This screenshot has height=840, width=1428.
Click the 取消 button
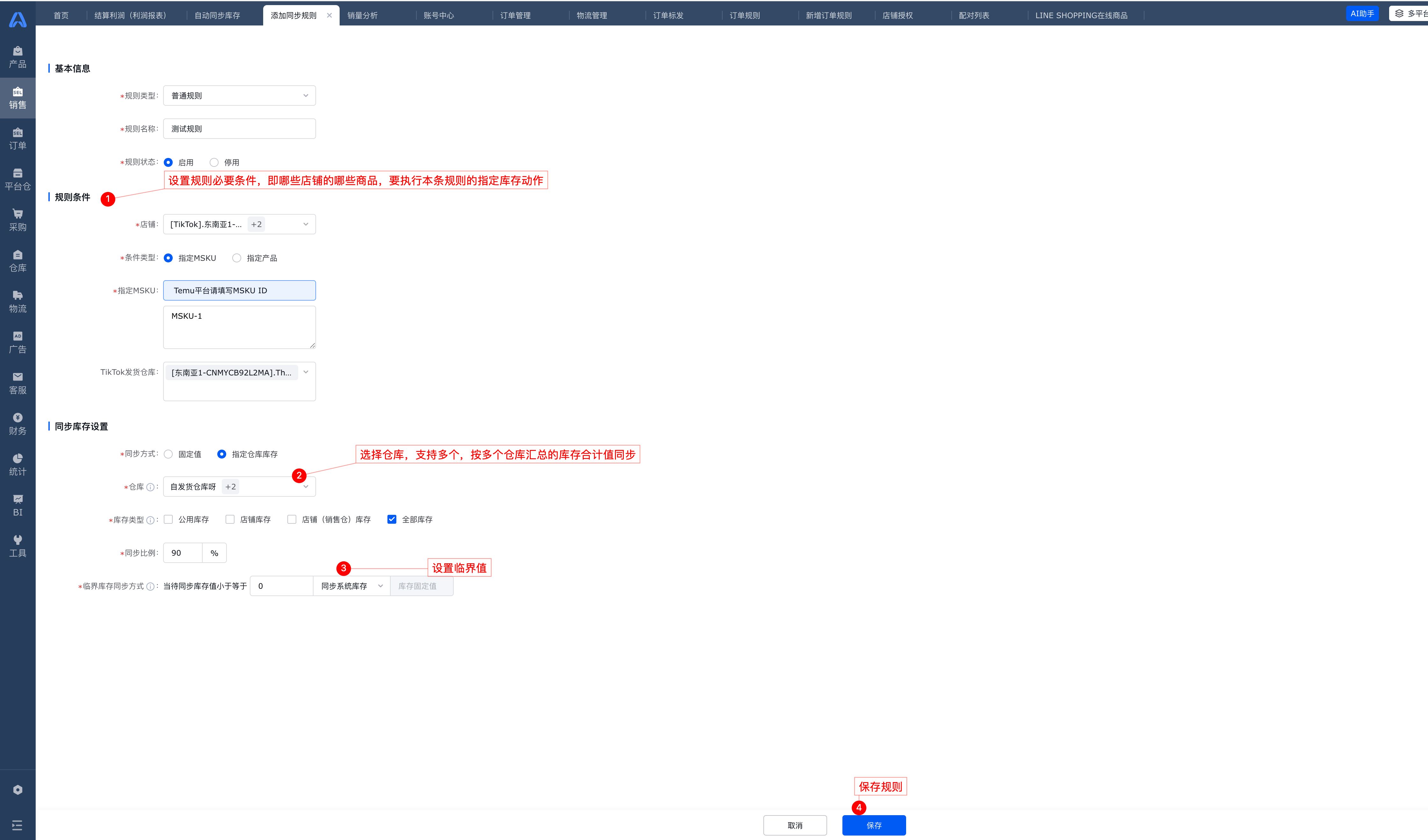[x=795, y=825]
